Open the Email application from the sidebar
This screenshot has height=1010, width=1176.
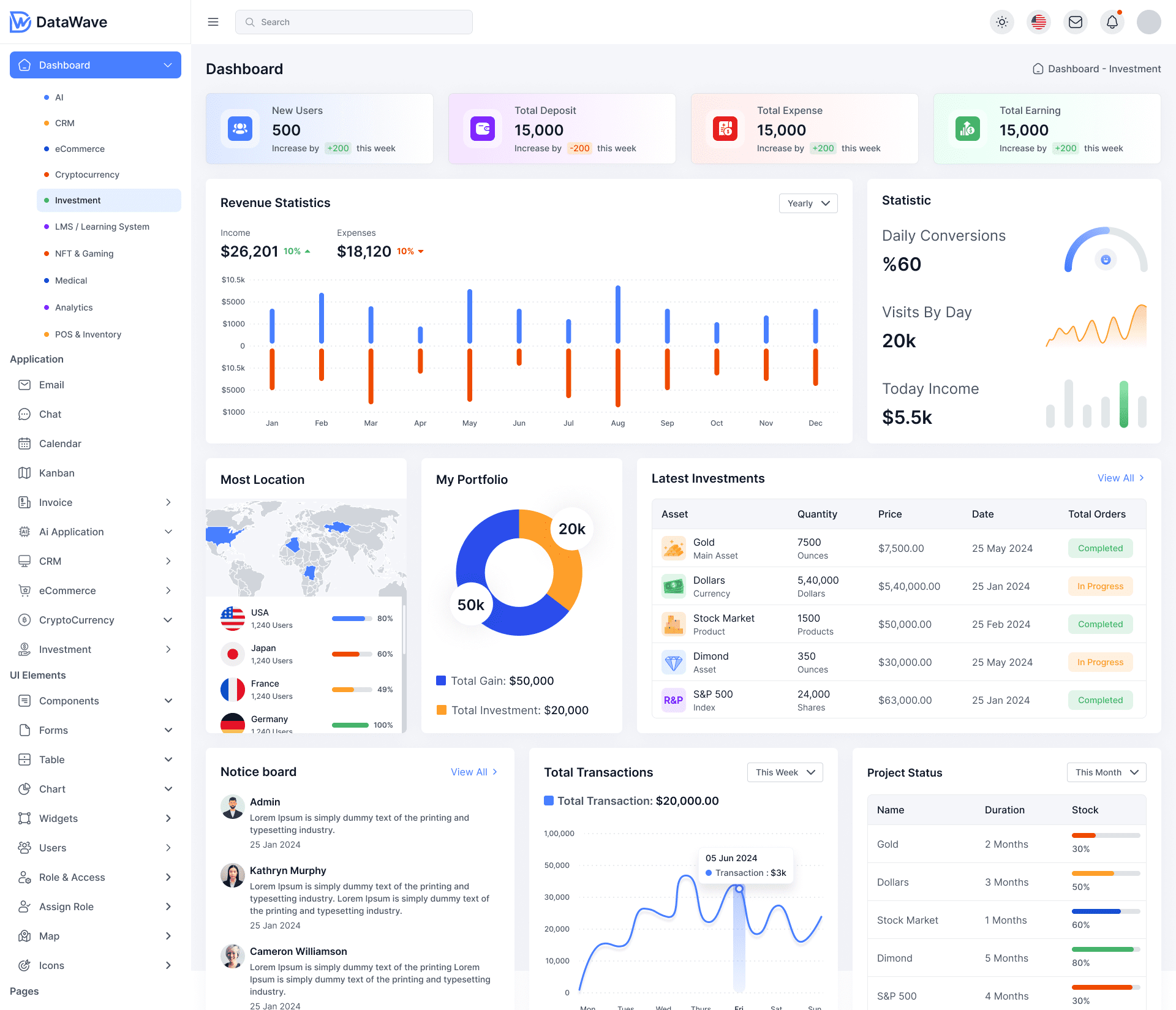coord(51,385)
